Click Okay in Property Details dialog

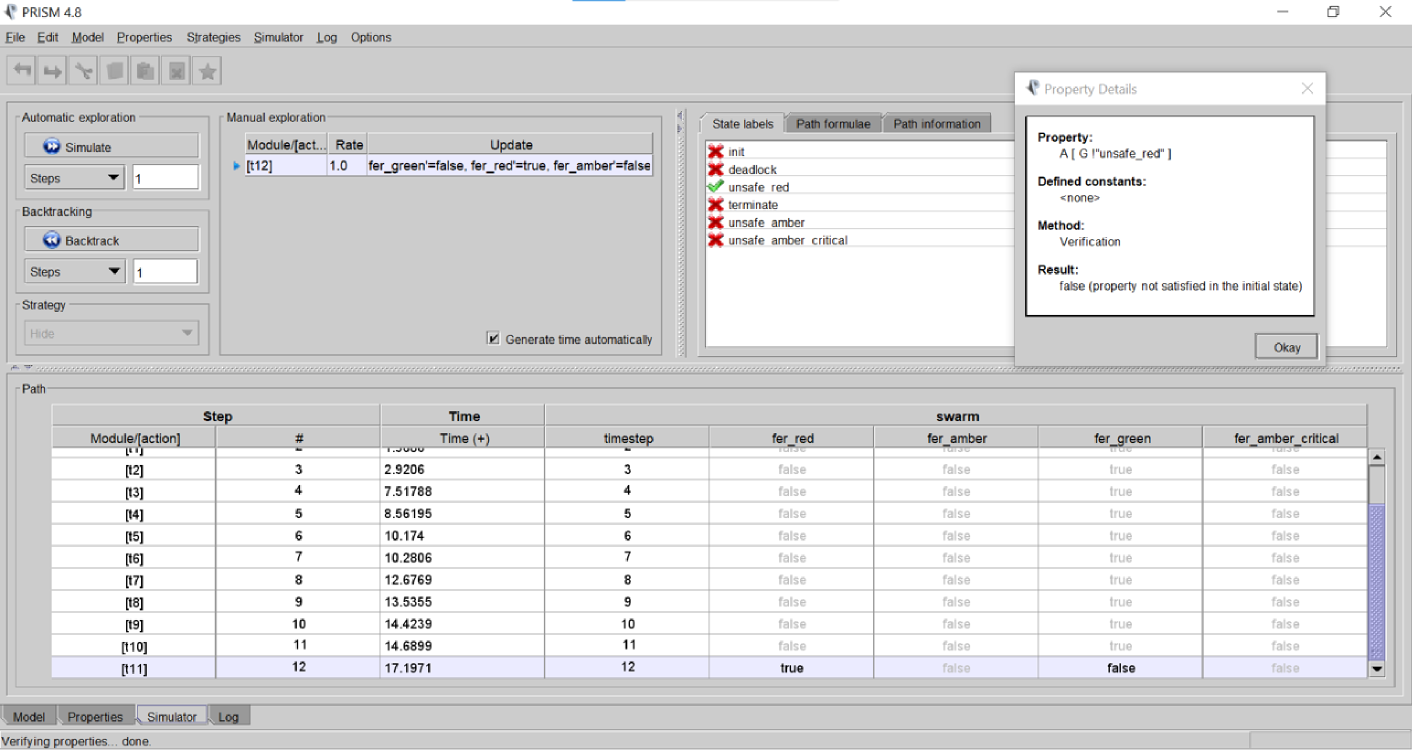1286,347
